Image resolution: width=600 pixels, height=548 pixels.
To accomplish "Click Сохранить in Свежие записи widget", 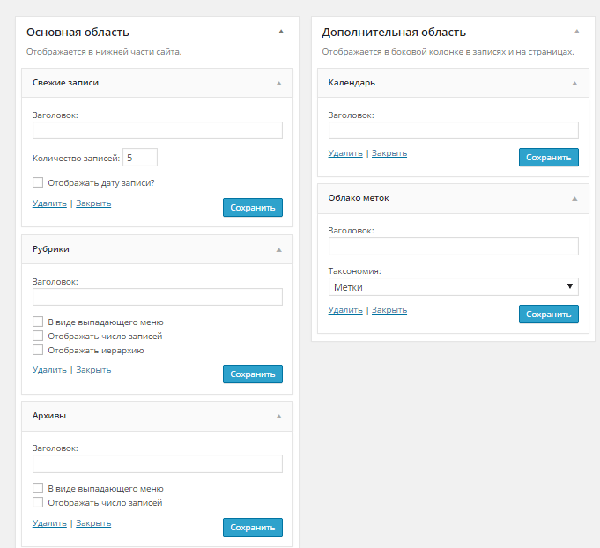I will click(252, 208).
